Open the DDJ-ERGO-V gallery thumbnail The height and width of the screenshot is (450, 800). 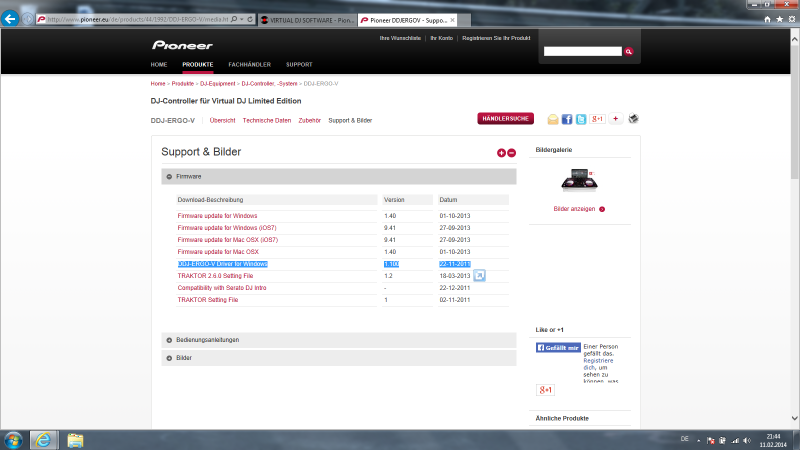click(x=579, y=180)
